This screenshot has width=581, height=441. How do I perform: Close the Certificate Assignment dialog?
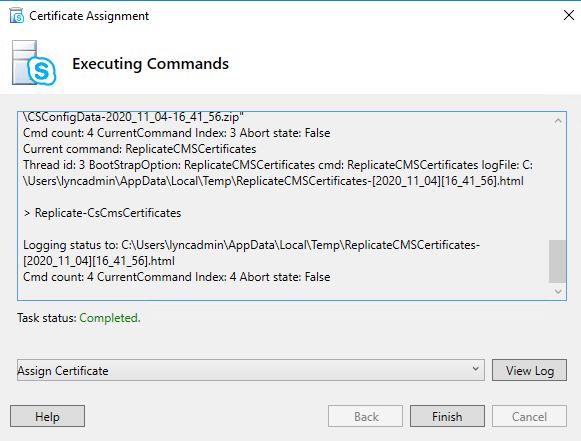click(568, 15)
